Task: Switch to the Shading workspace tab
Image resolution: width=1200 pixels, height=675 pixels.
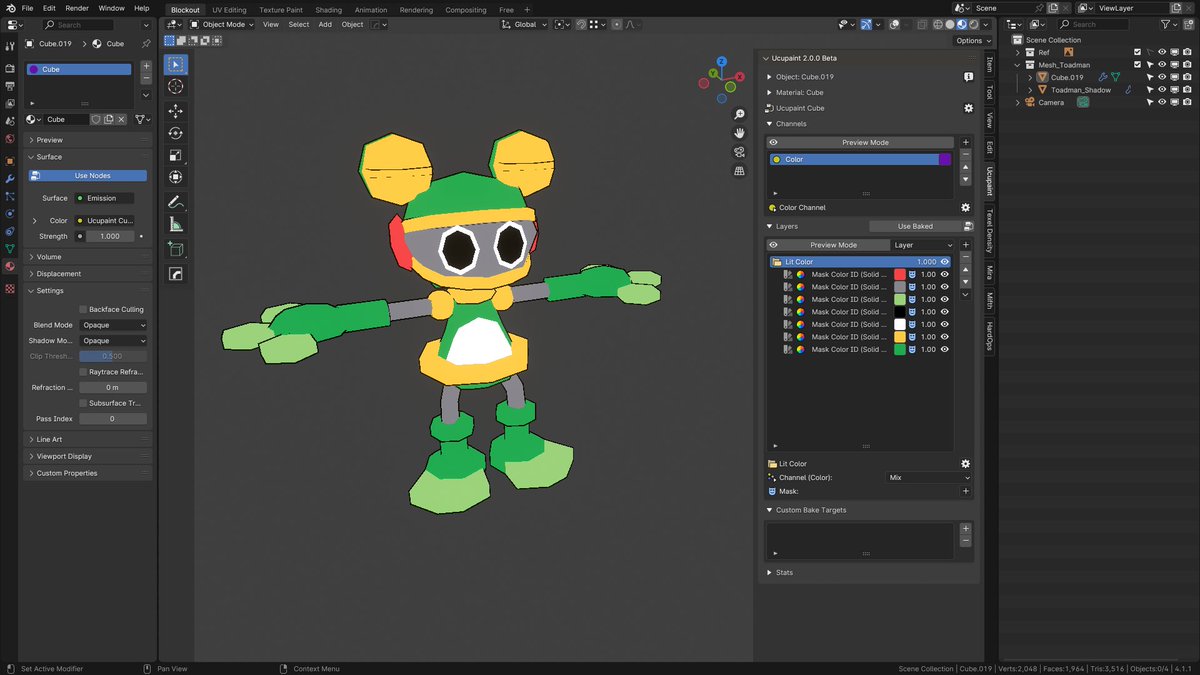Action: click(328, 10)
